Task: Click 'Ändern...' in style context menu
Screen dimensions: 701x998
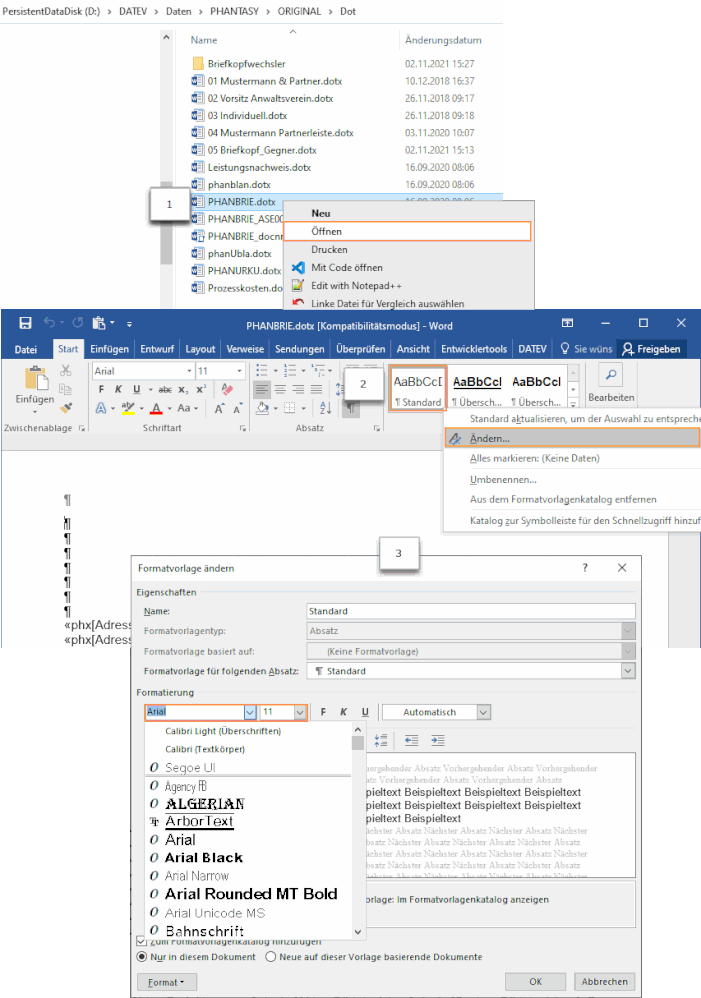Action: tap(572, 438)
